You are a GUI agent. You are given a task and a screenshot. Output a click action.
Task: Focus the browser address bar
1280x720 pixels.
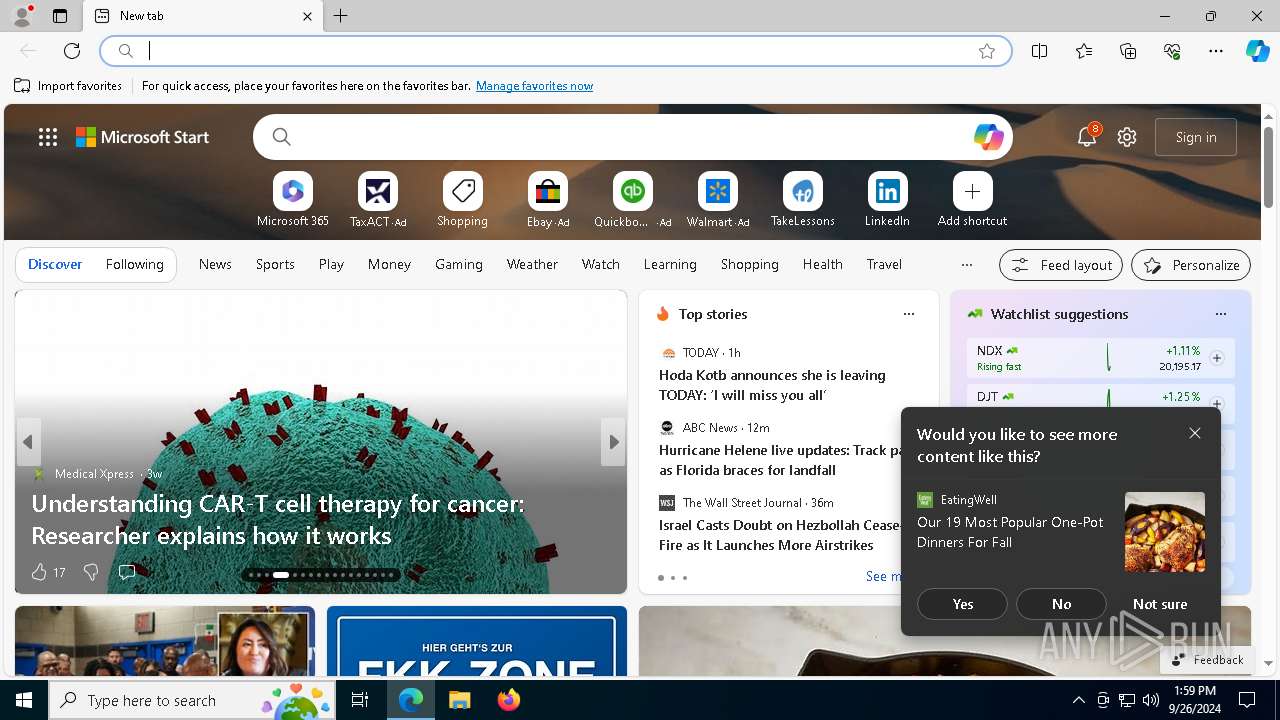556,51
